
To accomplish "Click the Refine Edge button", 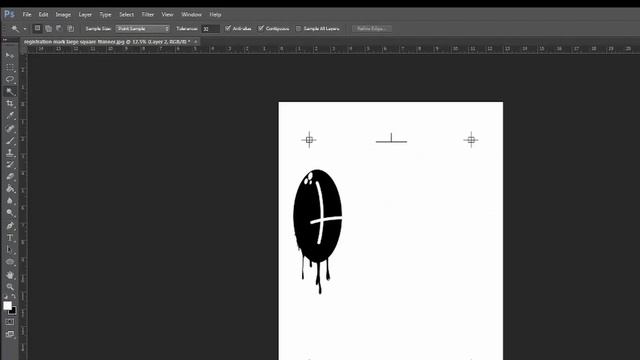I will [x=372, y=29].
